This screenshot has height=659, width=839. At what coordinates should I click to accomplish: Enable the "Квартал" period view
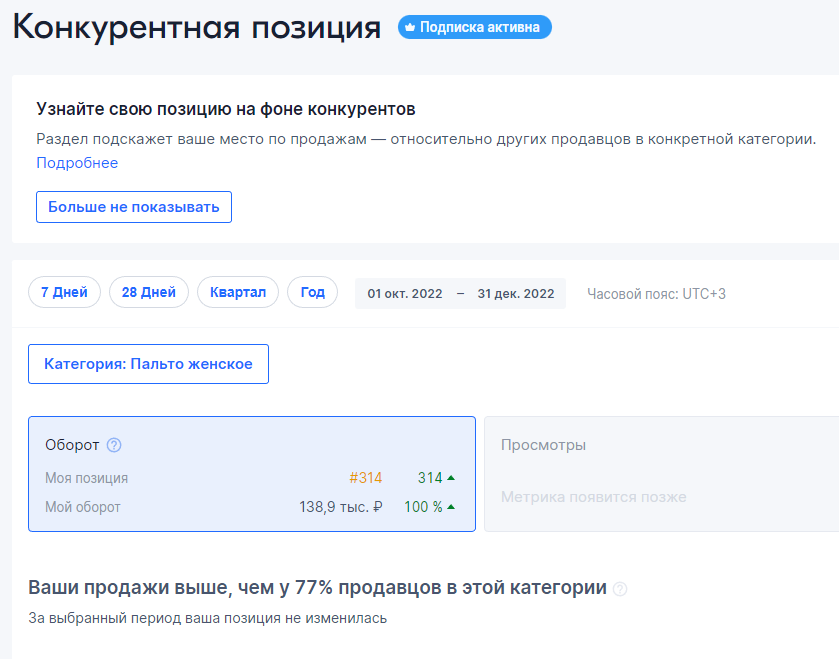(237, 292)
